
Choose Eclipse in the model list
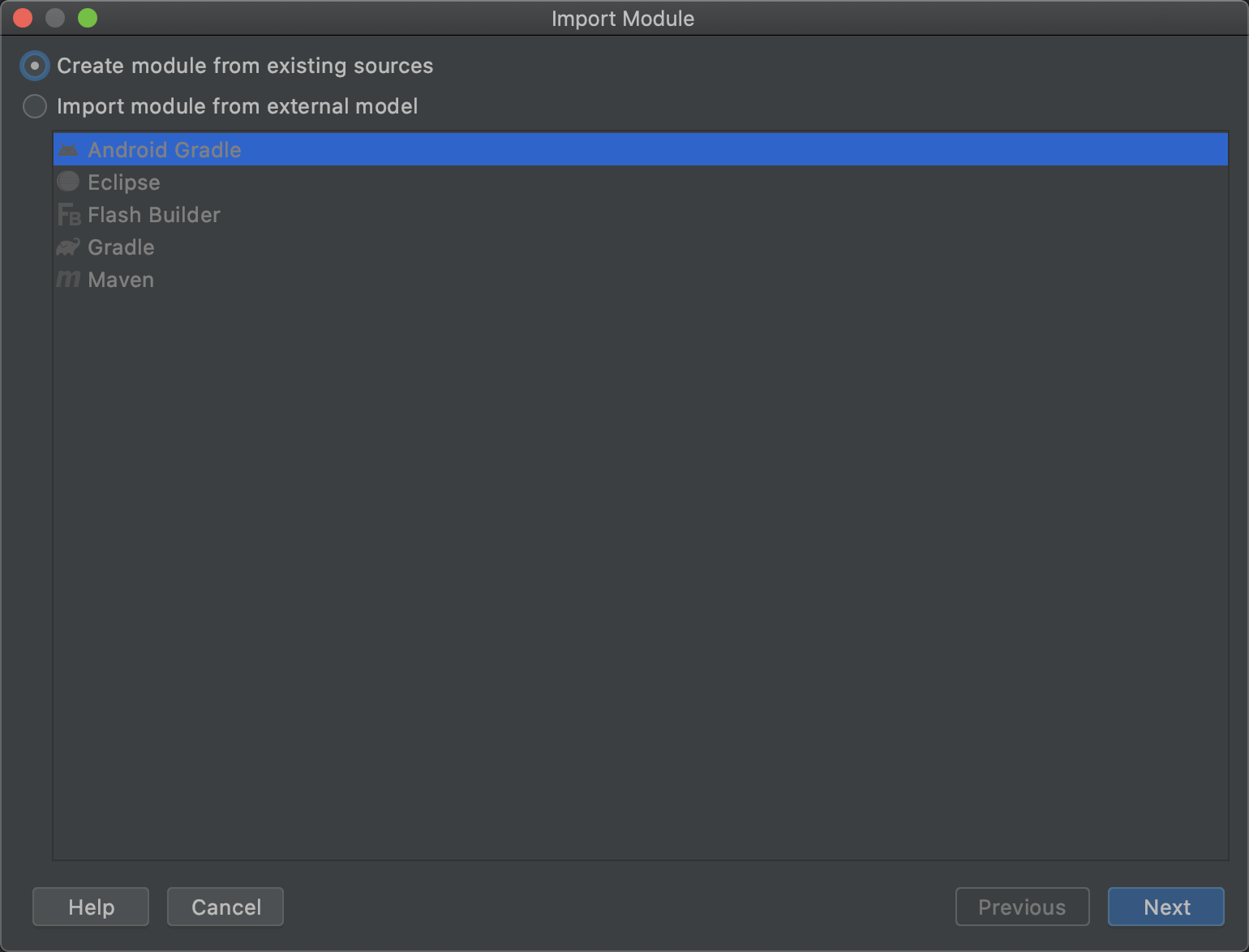(x=641, y=182)
